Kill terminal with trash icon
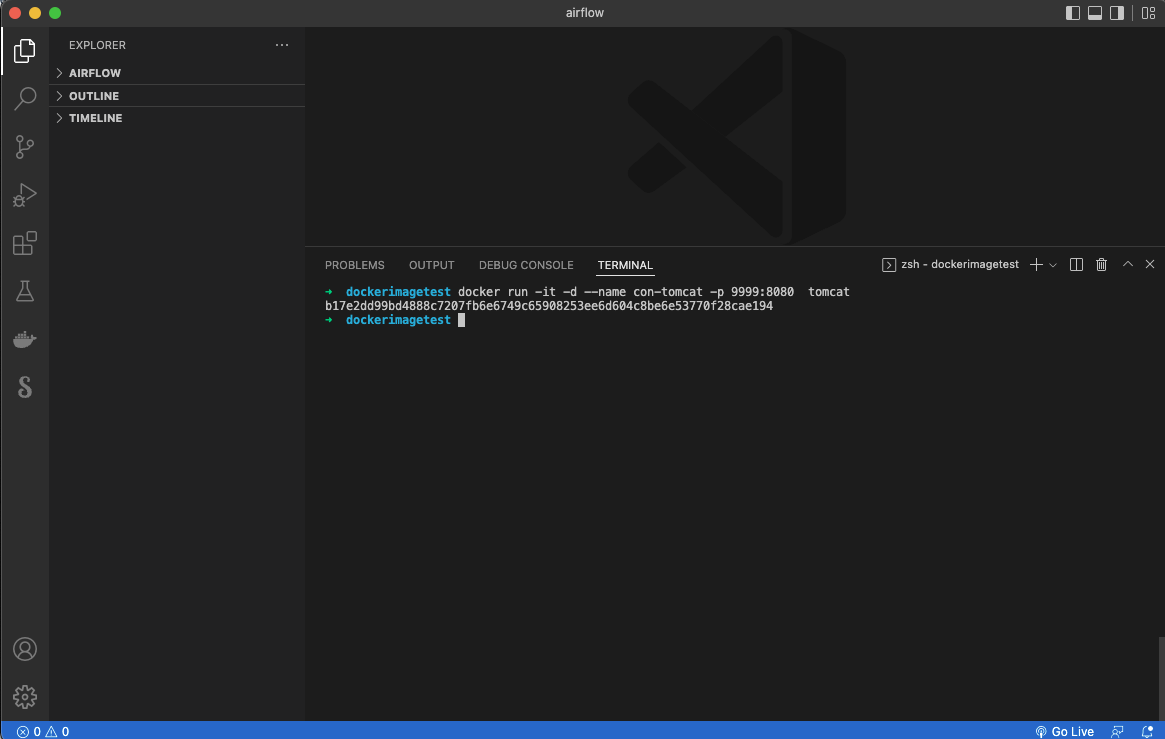1165x739 pixels. pos(1101,264)
